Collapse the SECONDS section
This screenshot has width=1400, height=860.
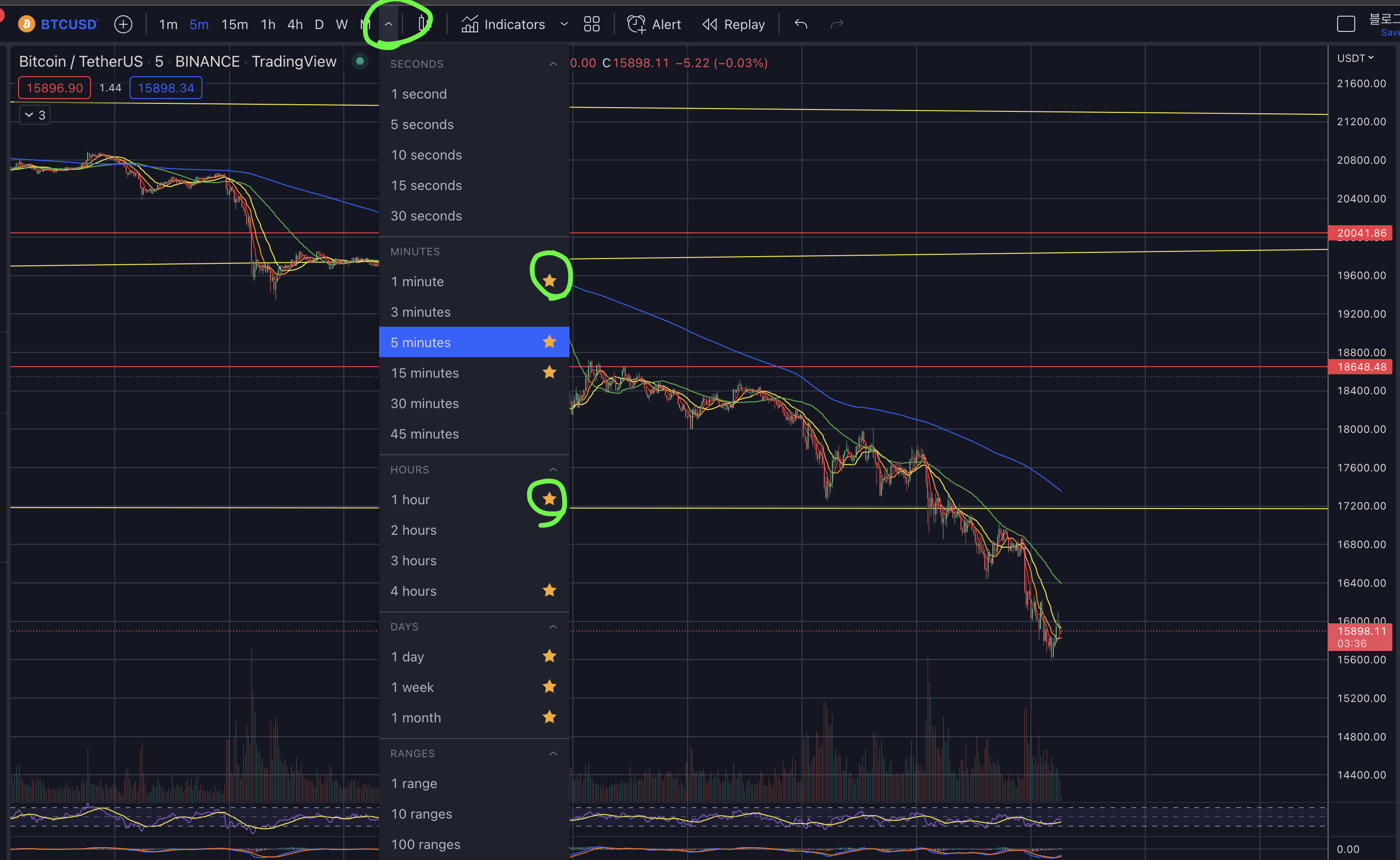(x=553, y=64)
